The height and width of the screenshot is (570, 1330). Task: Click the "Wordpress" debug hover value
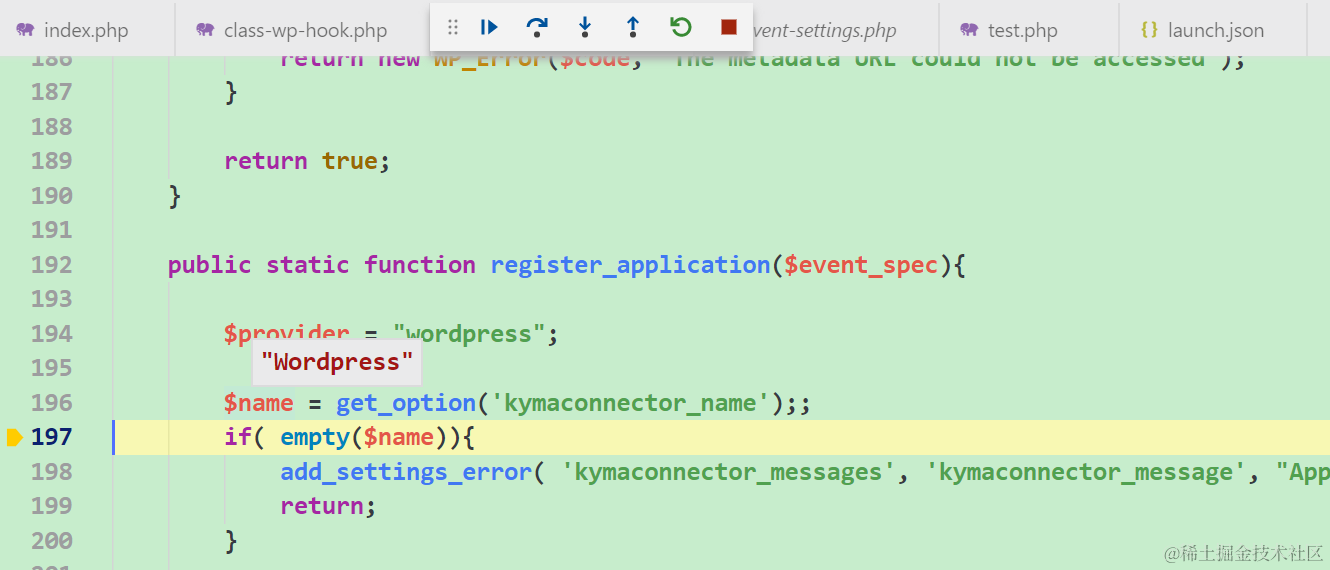click(336, 362)
